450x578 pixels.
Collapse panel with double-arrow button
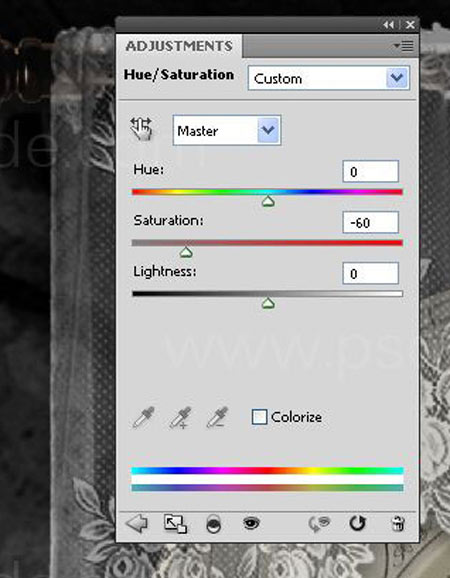pyautogui.click(x=388, y=25)
